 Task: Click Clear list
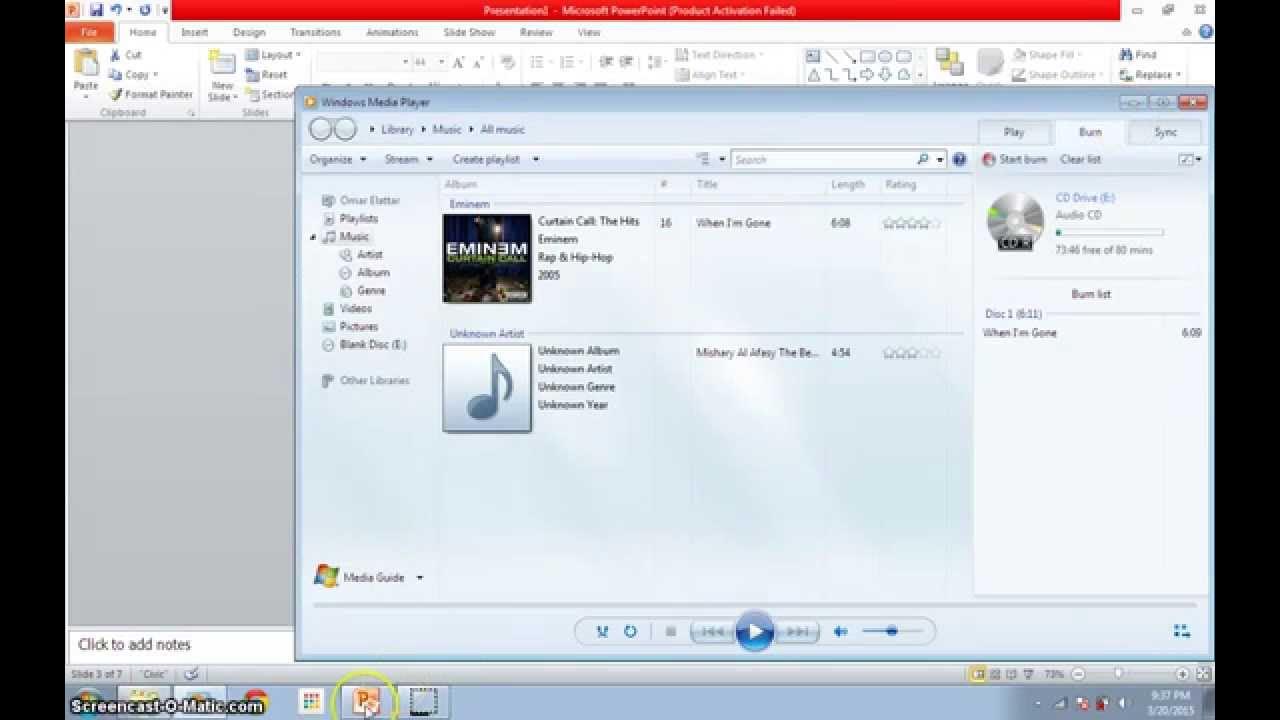click(x=1080, y=159)
